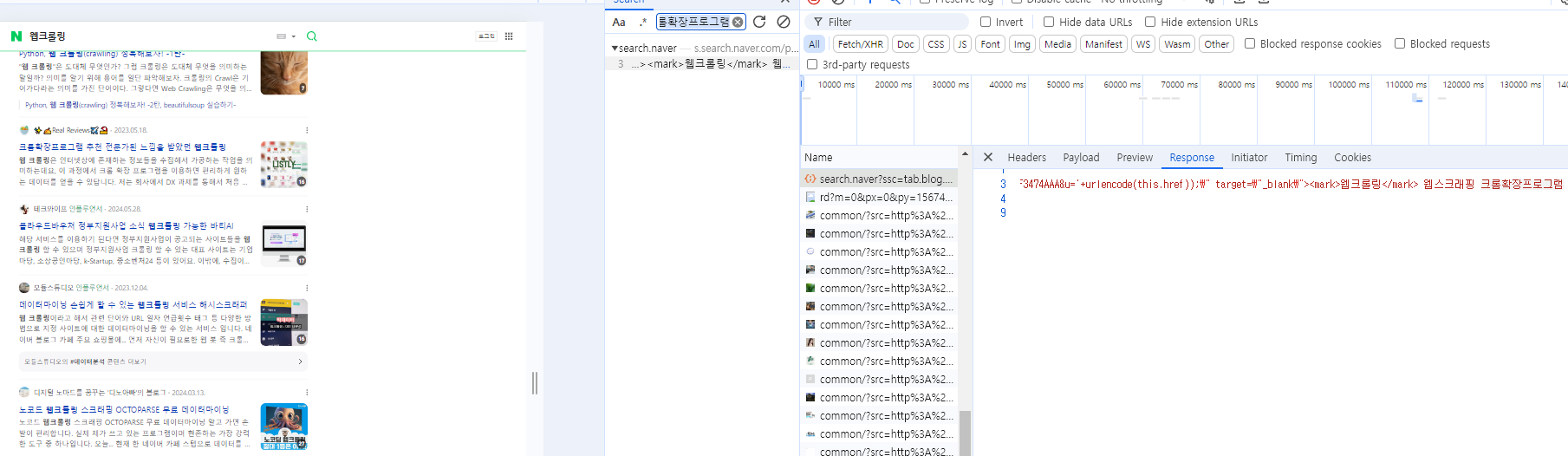Switch to the Timing tab
The width and height of the screenshot is (1568, 456).
tap(1301, 158)
